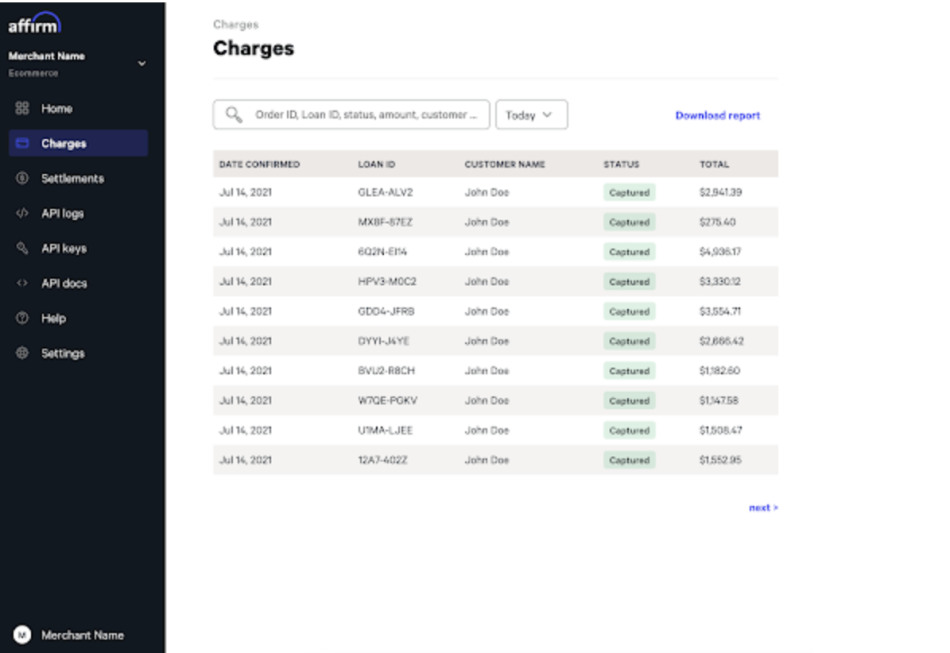
Task: Click the Help question mark icon
Action: (22, 318)
